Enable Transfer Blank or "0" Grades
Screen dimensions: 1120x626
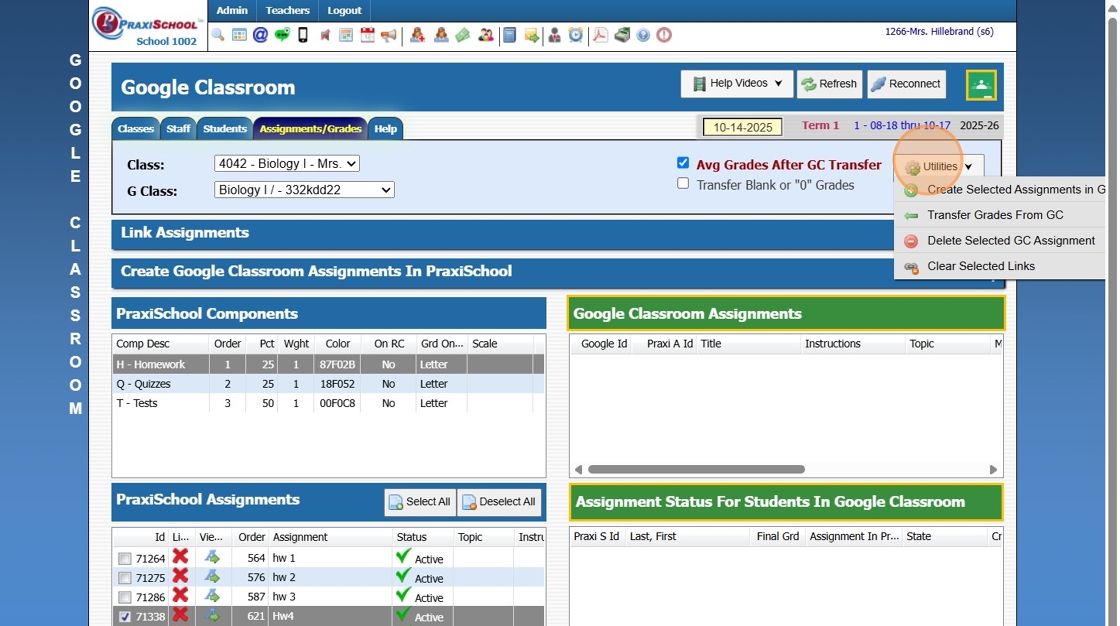[x=683, y=184]
